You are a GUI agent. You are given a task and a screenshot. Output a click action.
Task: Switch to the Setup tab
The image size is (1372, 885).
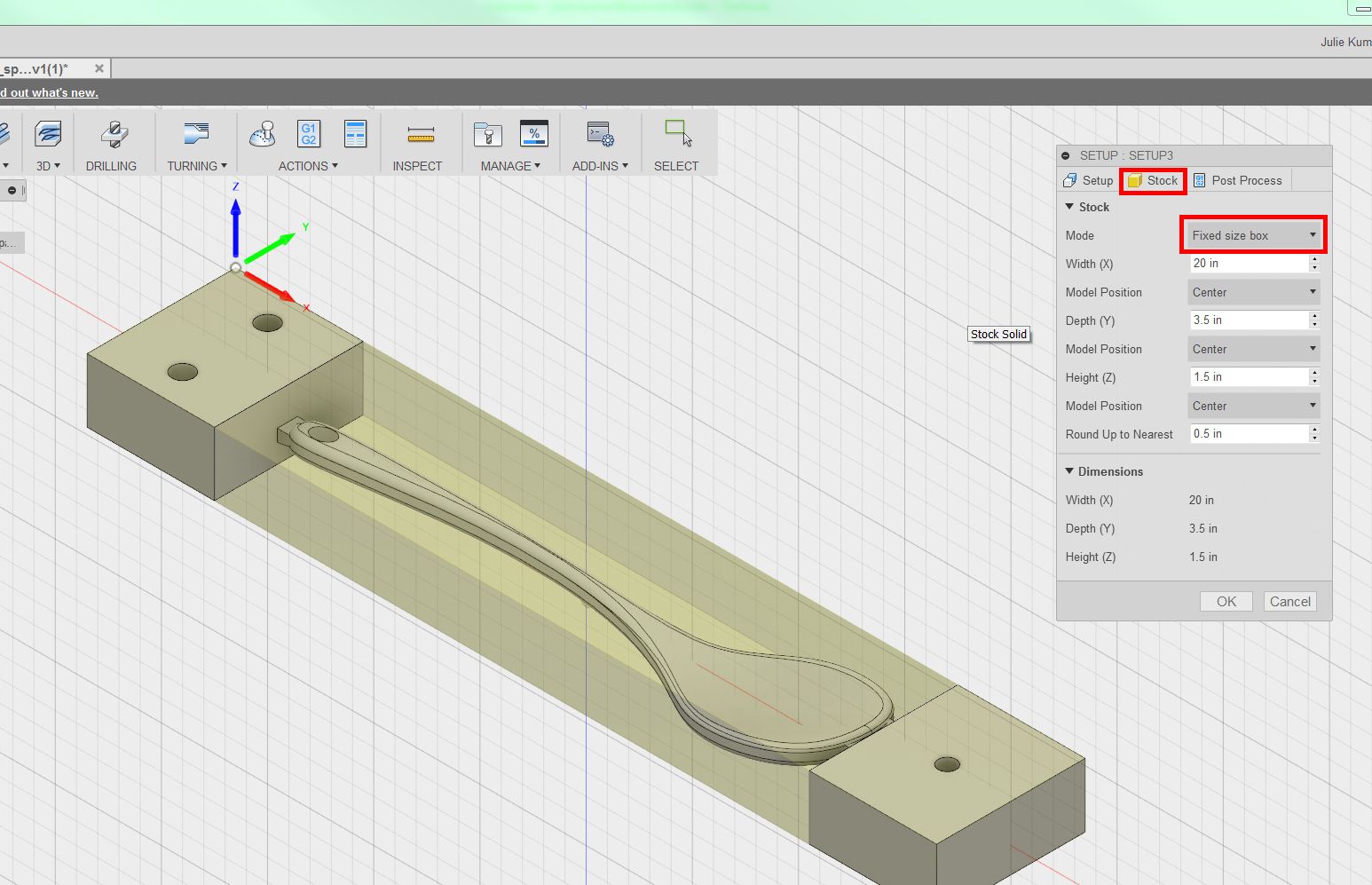1088,180
